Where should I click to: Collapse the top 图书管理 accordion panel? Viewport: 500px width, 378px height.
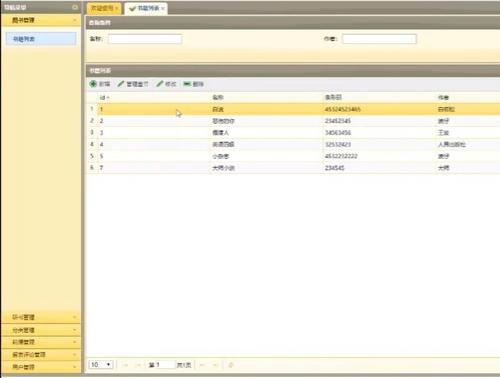pos(74,20)
